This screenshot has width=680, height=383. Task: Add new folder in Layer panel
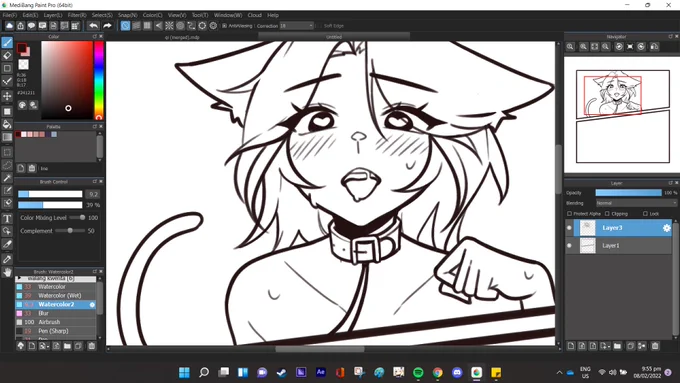[x=617, y=346]
